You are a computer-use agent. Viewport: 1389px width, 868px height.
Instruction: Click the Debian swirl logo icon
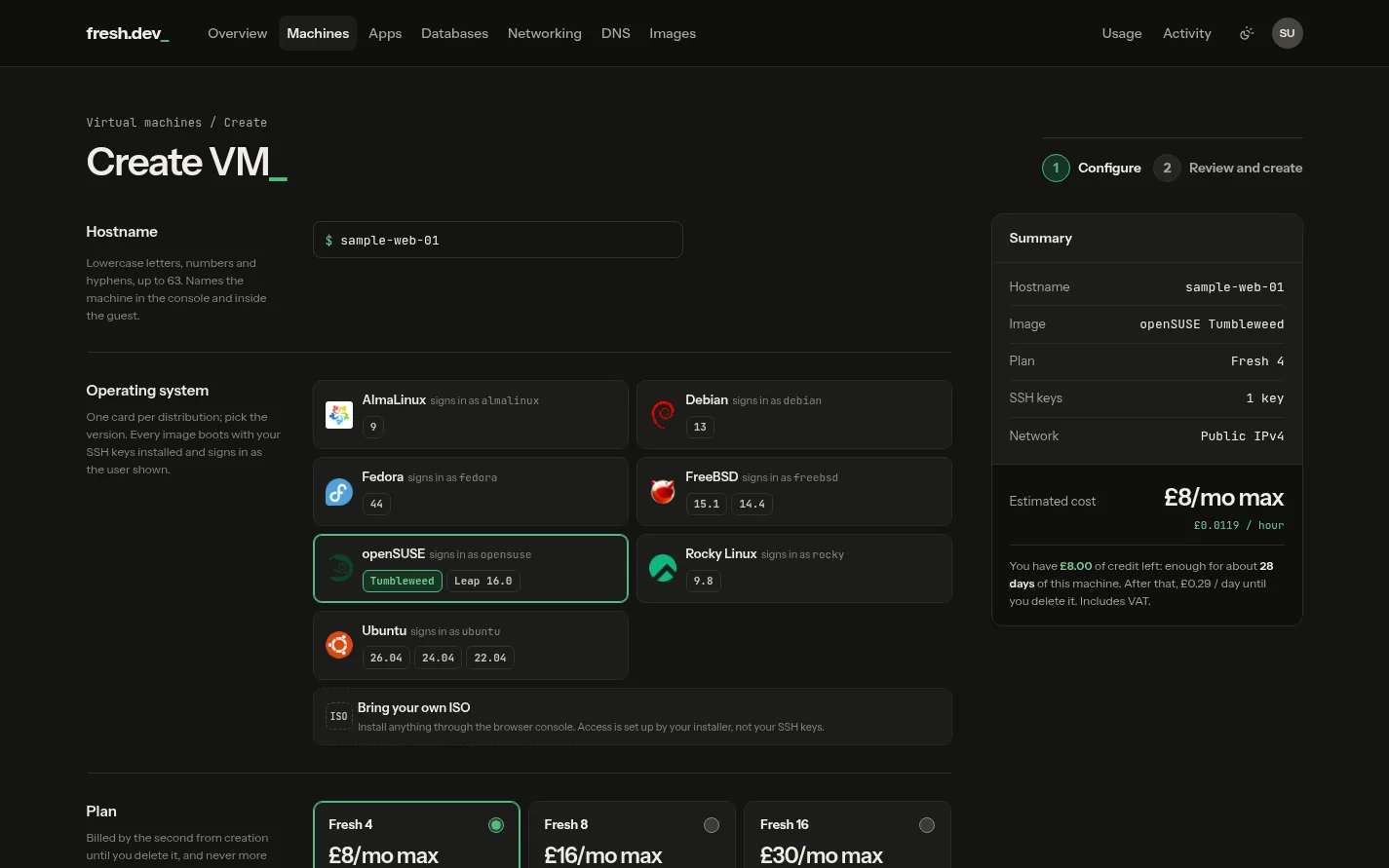[x=663, y=415]
